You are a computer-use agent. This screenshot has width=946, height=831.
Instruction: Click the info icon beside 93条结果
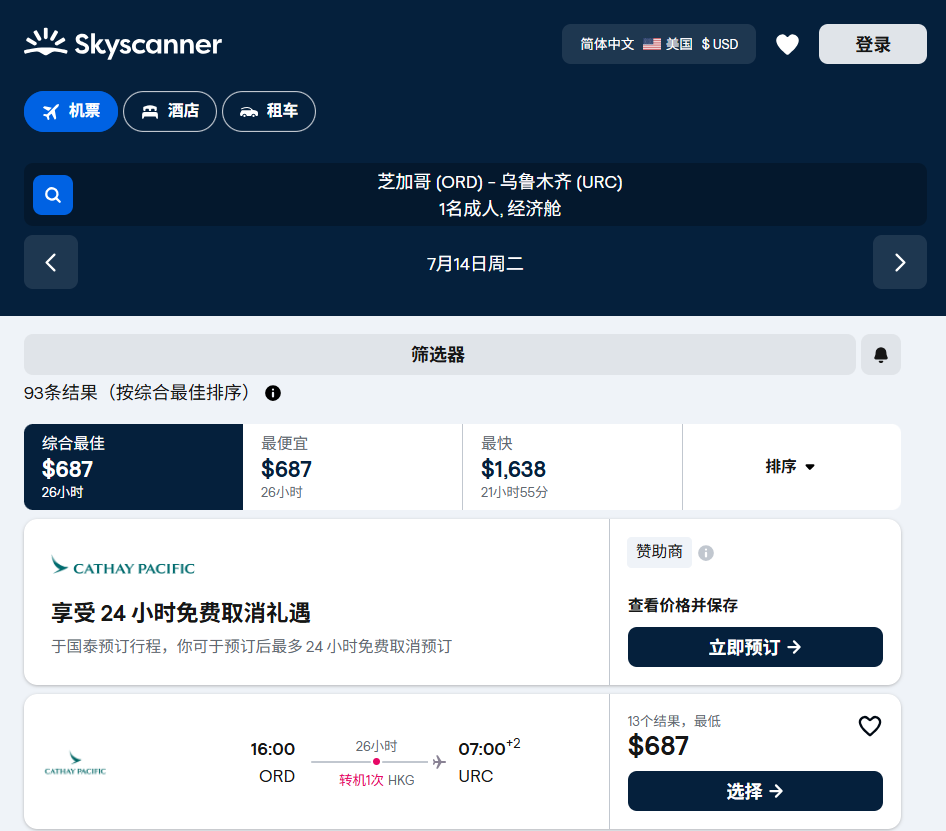[x=273, y=393]
